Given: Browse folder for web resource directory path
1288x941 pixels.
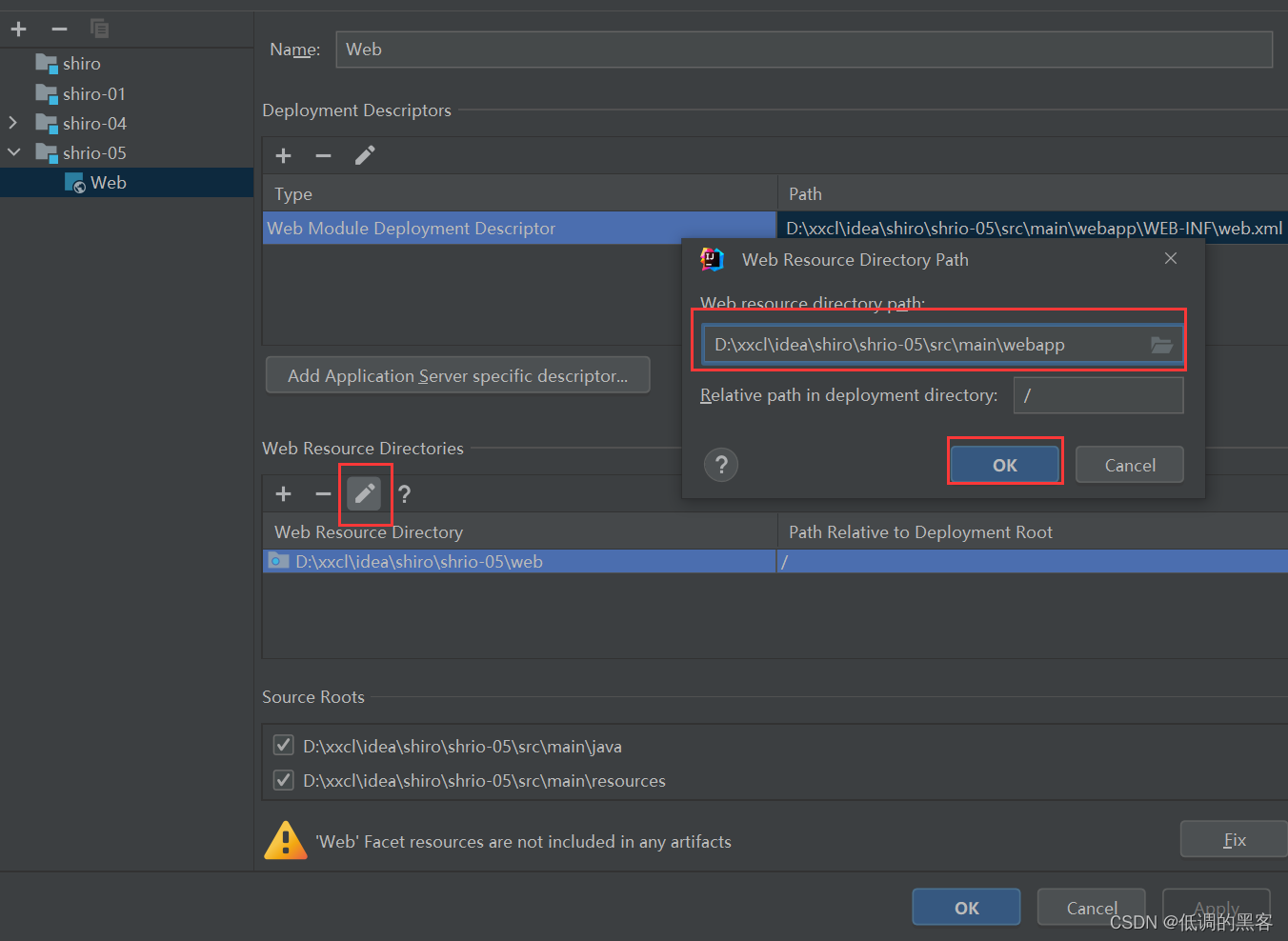Looking at the screenshot, I should 1161,345.
